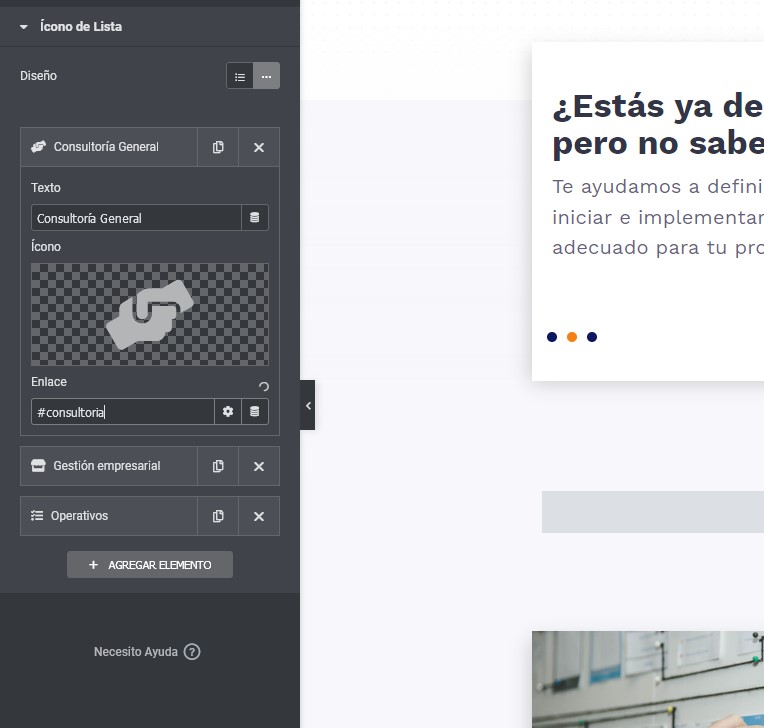Open link options gear icon

[228, 412]
